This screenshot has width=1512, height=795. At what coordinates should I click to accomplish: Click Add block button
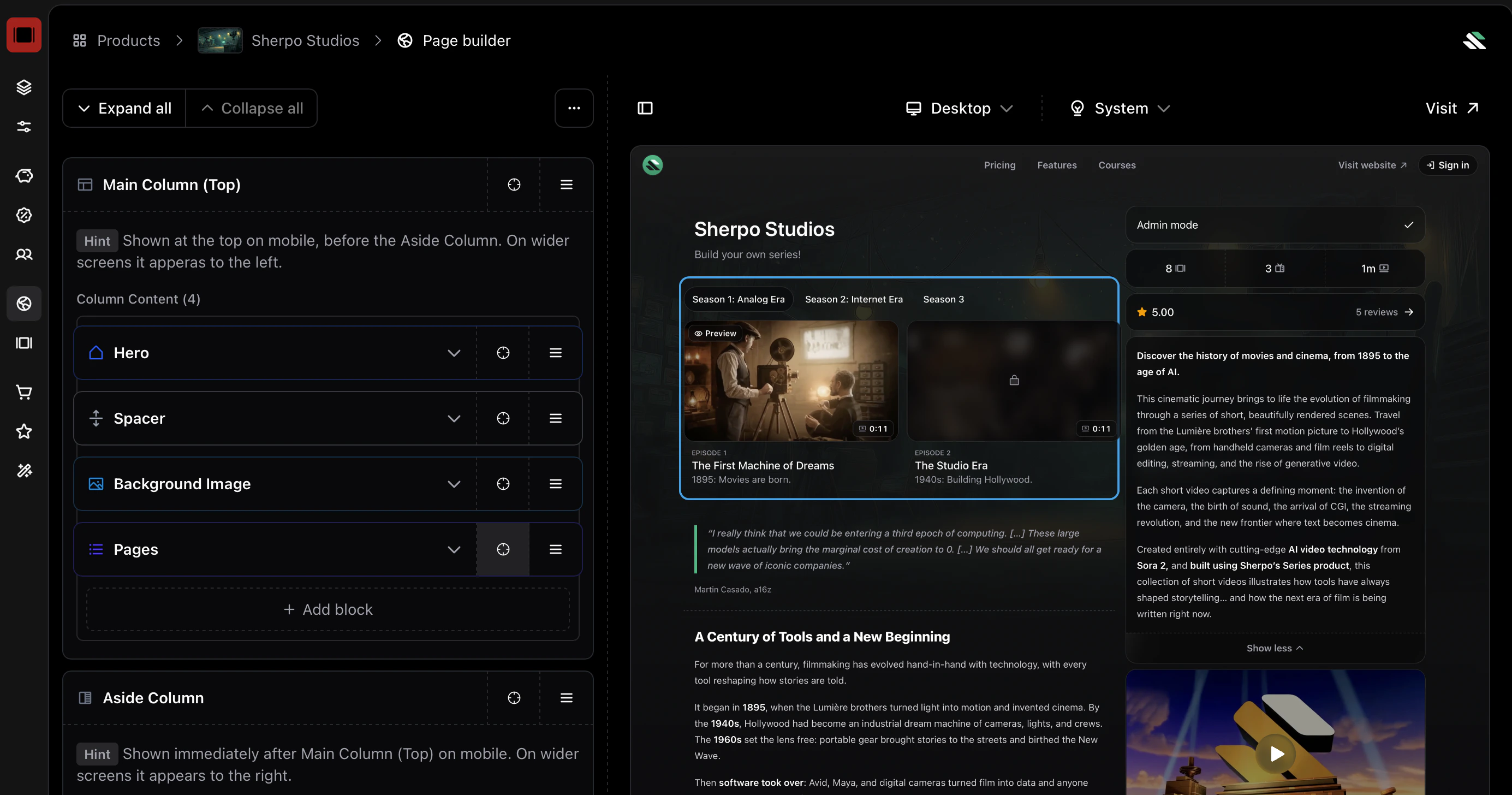(x=328, y=609)
